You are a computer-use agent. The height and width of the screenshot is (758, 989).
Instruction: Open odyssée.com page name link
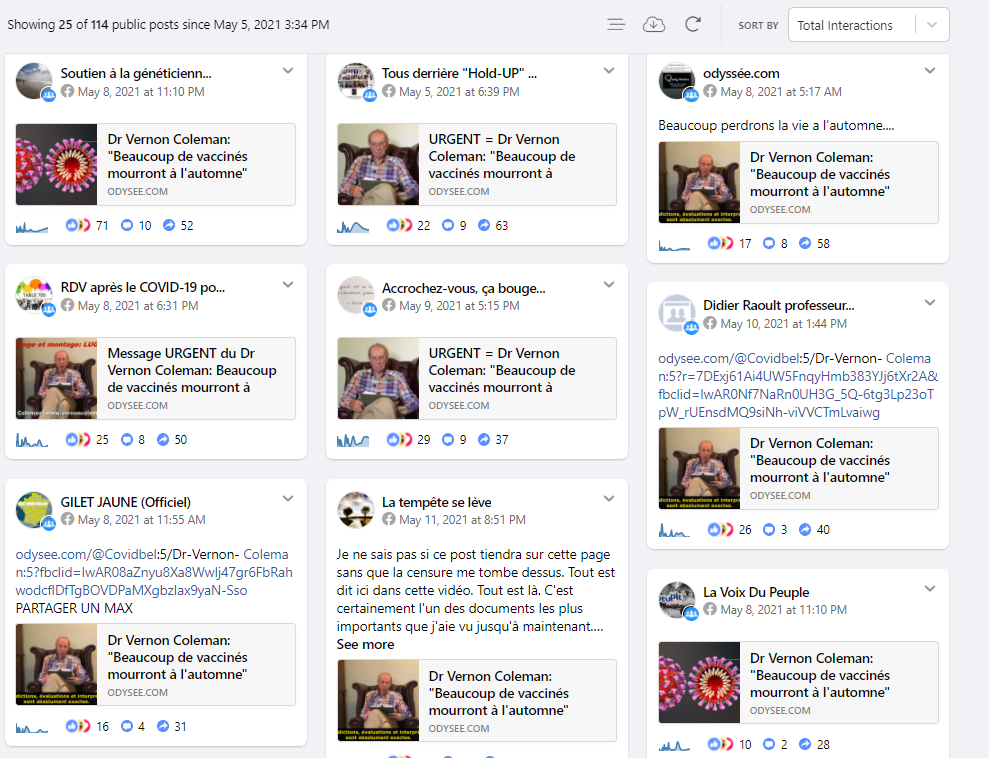click(741, 73)
